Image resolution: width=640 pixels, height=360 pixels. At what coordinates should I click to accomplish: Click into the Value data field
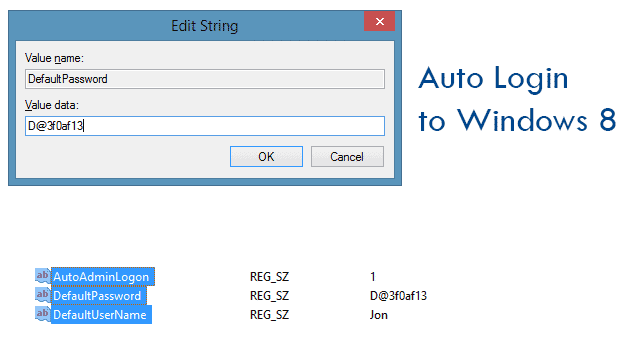pyautogui.click(x=204, y=126)
